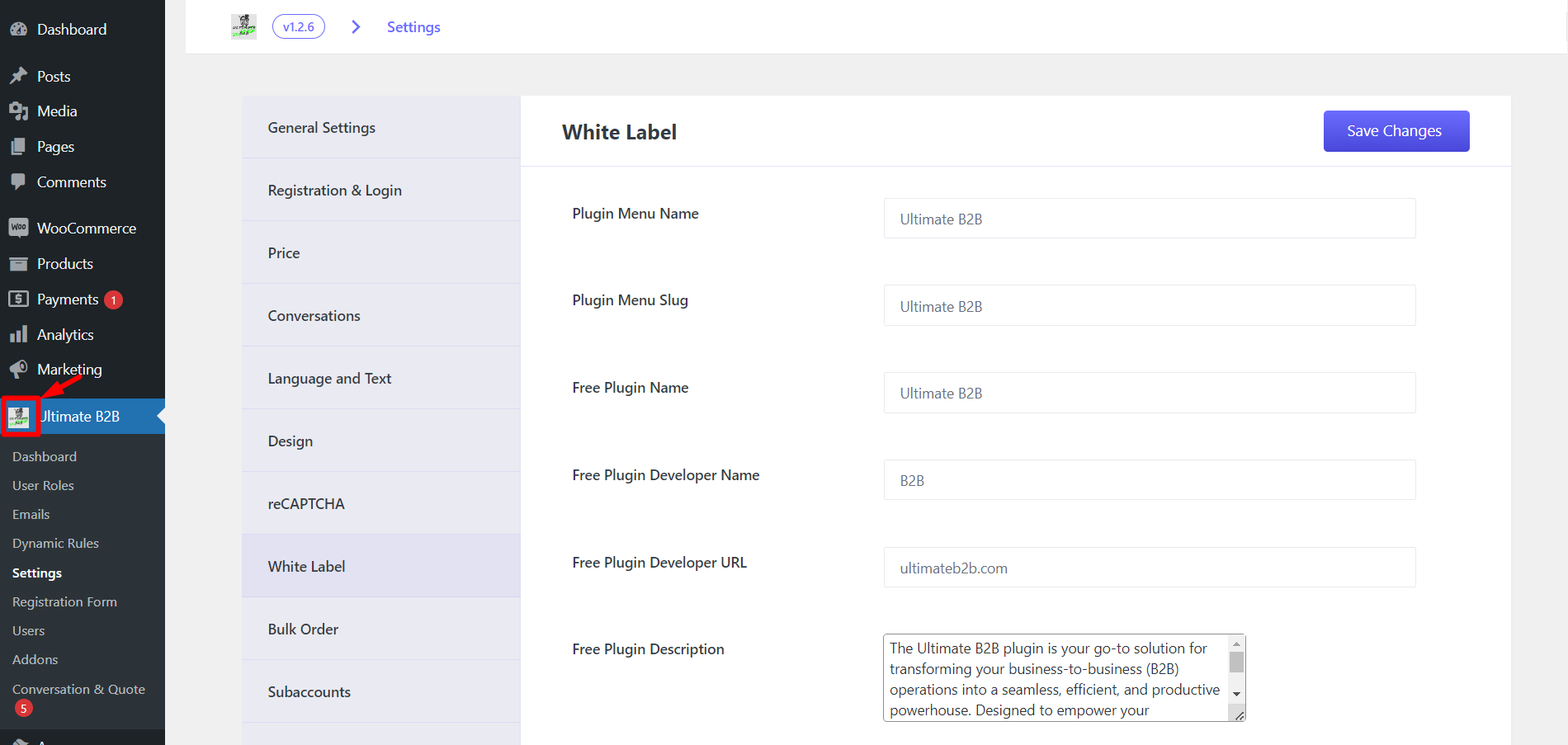Open Registration Form submenu item
Screen dimensions: 1568x745
point(64,601)
